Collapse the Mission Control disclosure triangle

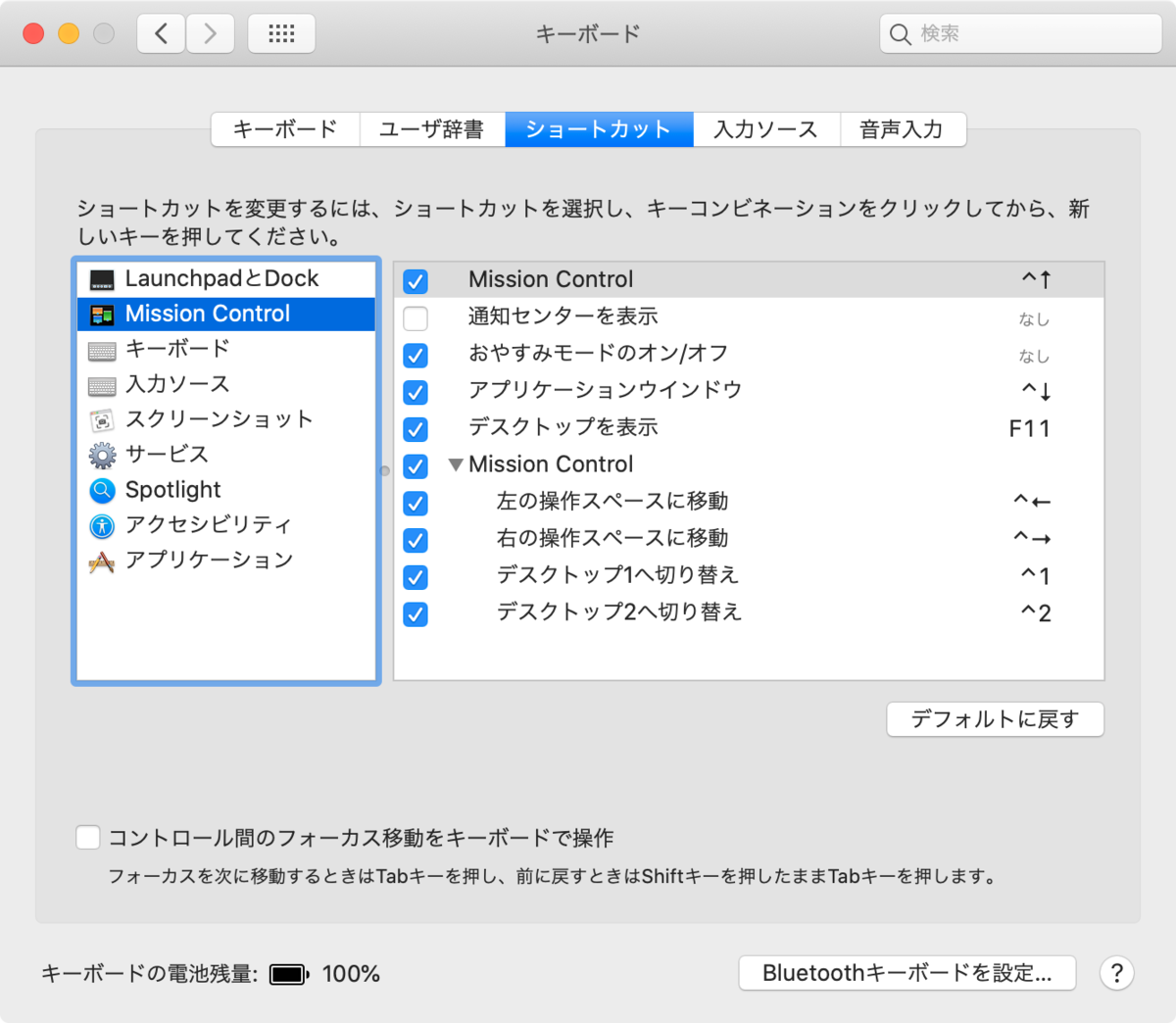tap(457, 464)
